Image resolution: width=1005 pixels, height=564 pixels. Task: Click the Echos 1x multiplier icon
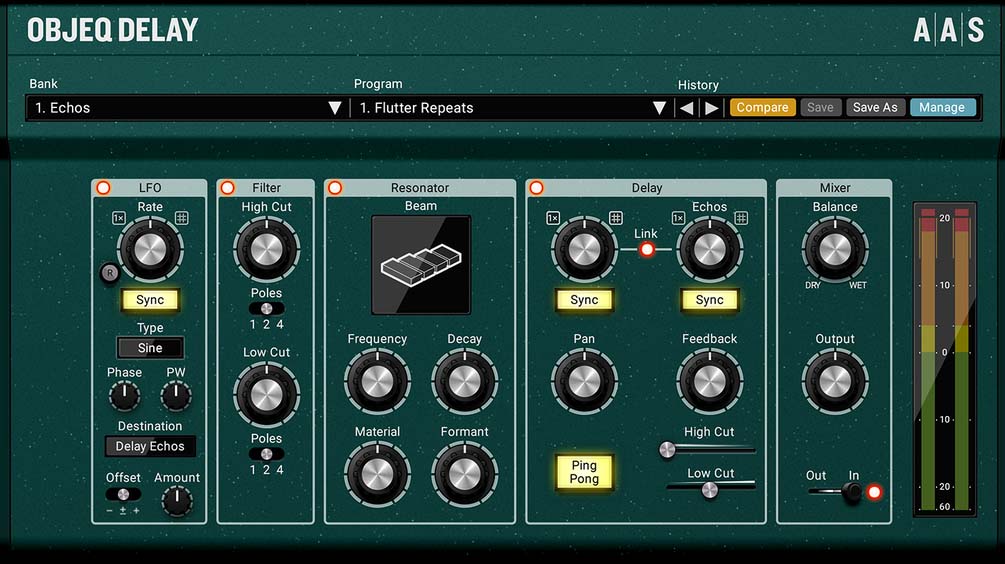pos(678,218)
